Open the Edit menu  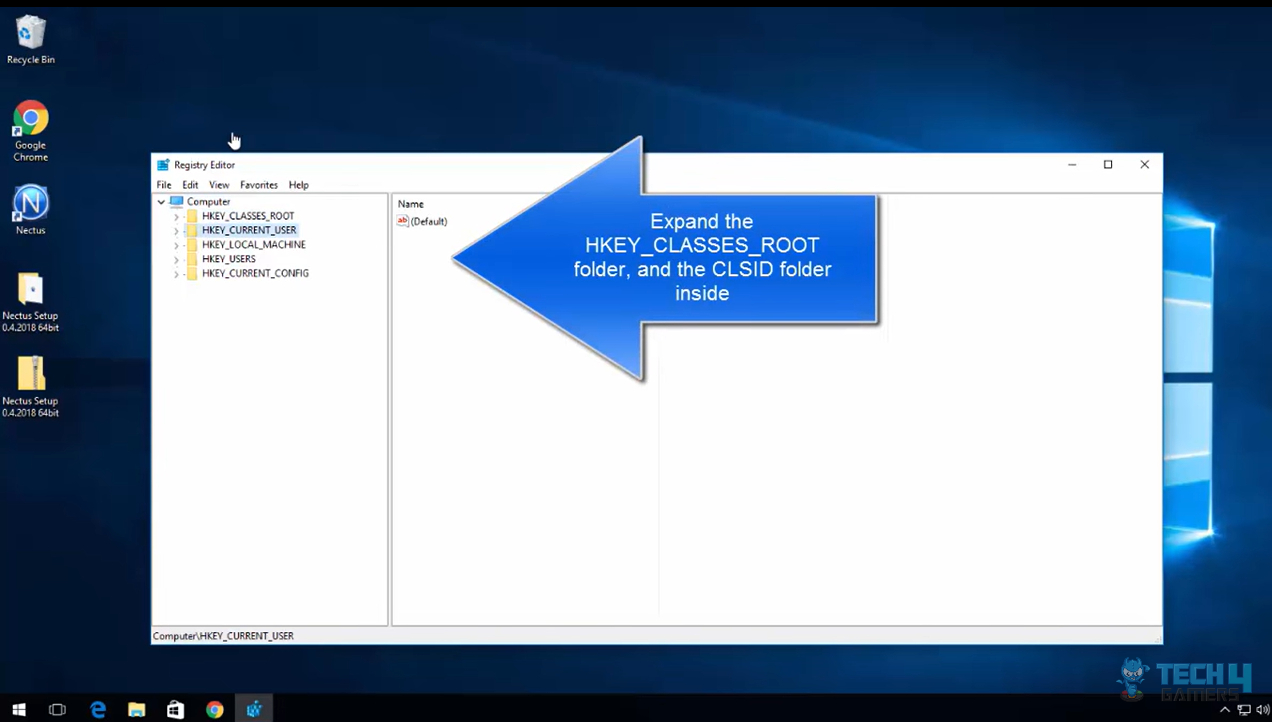pyautogui.click(x=190, y=184)
